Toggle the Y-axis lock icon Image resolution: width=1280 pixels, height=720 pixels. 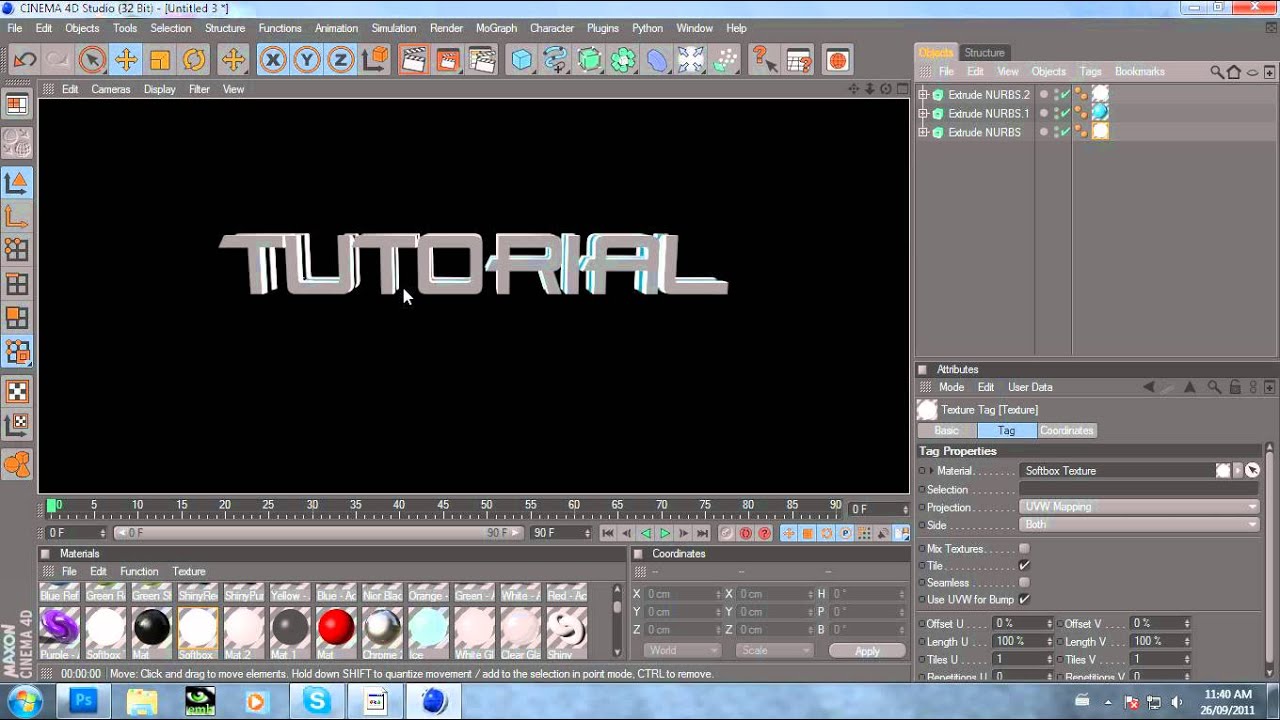tap(306, 60)
